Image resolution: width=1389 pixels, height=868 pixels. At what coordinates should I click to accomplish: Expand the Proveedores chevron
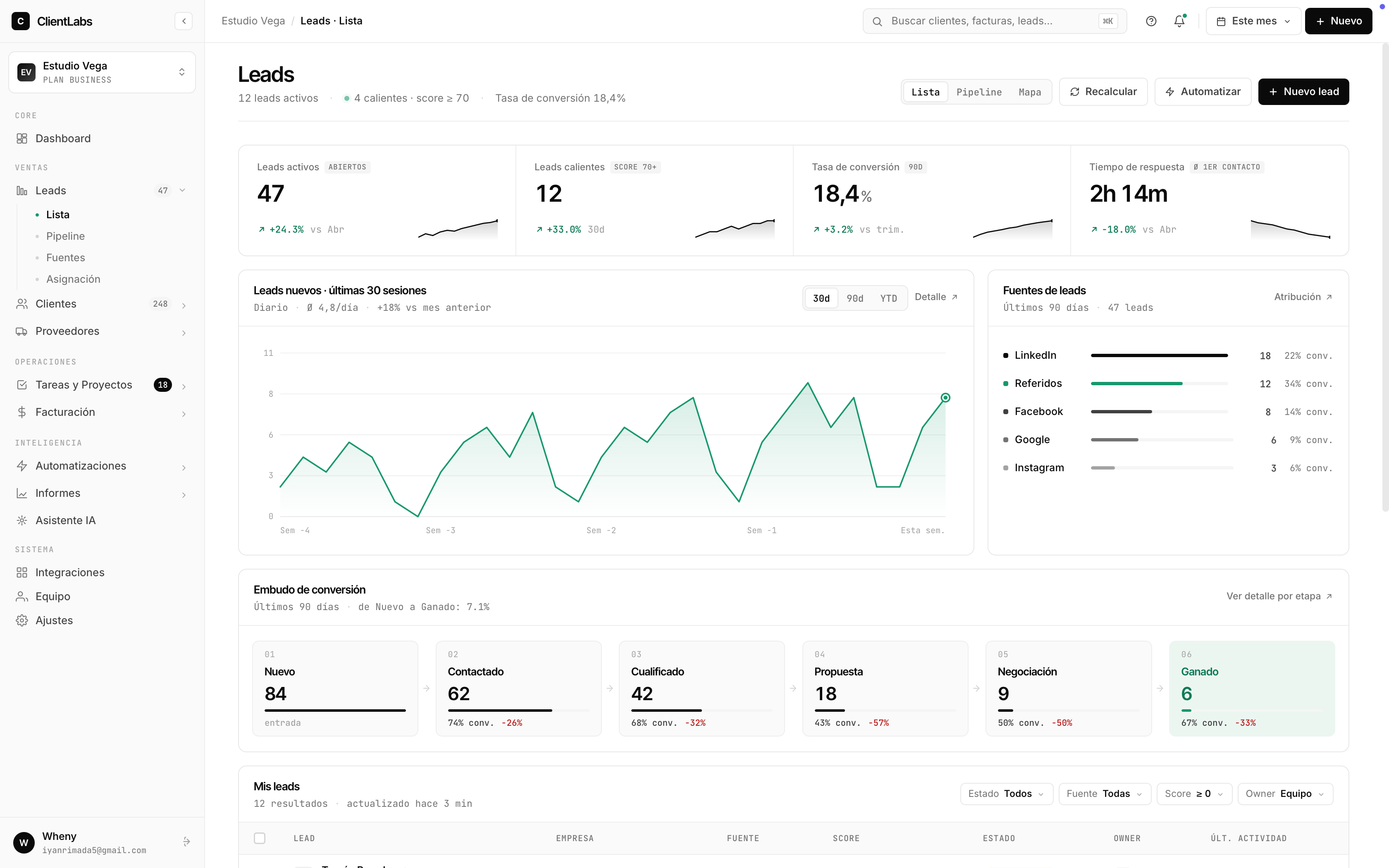(184, 333)
